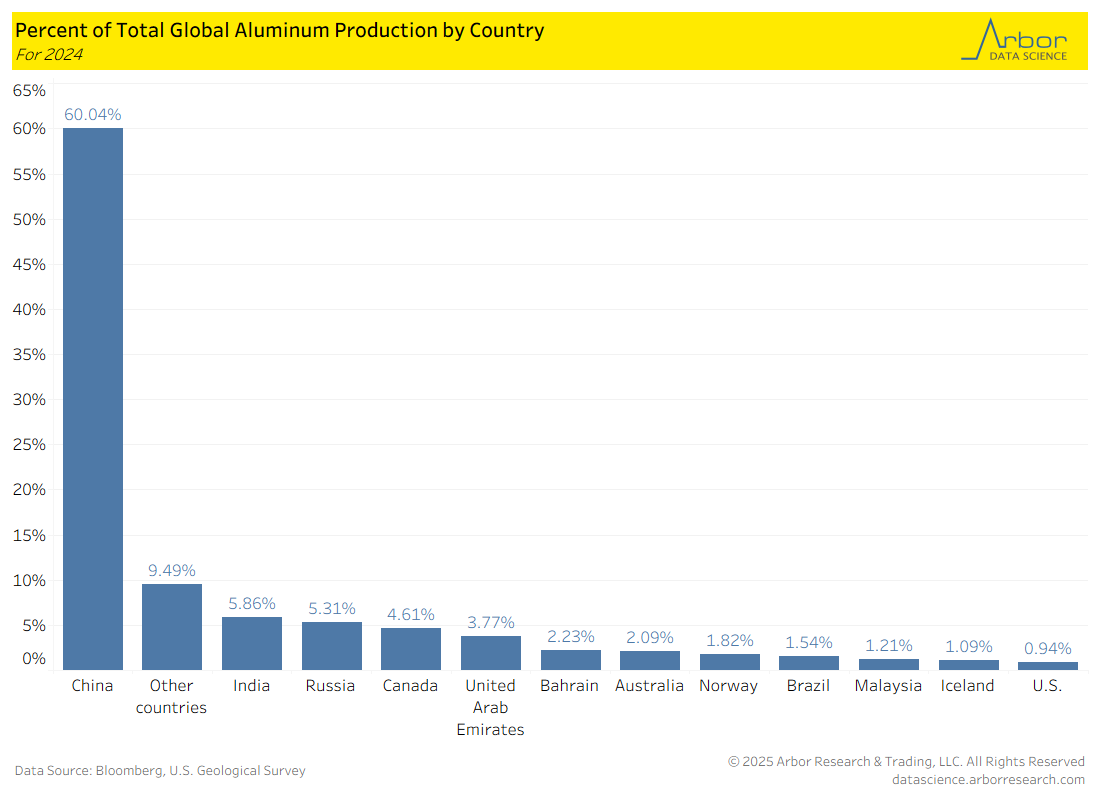Click the 9.49% value label

pos(172,570)
